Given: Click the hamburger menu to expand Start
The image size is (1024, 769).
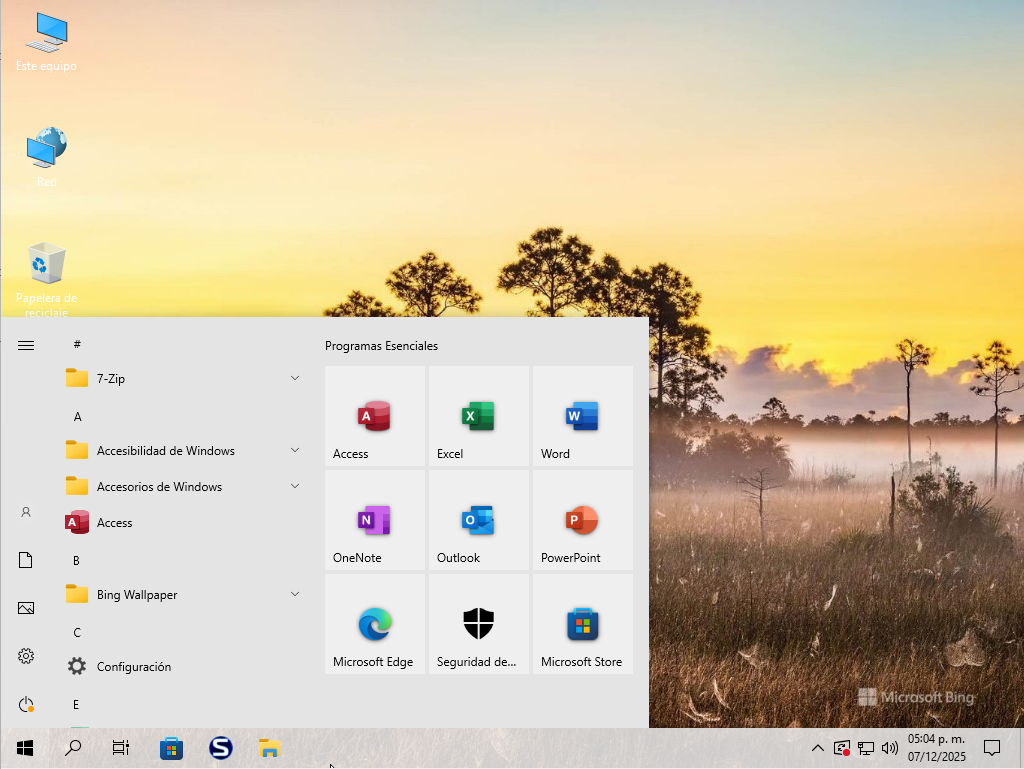Looking at the screenshot, I should (26, 345).
